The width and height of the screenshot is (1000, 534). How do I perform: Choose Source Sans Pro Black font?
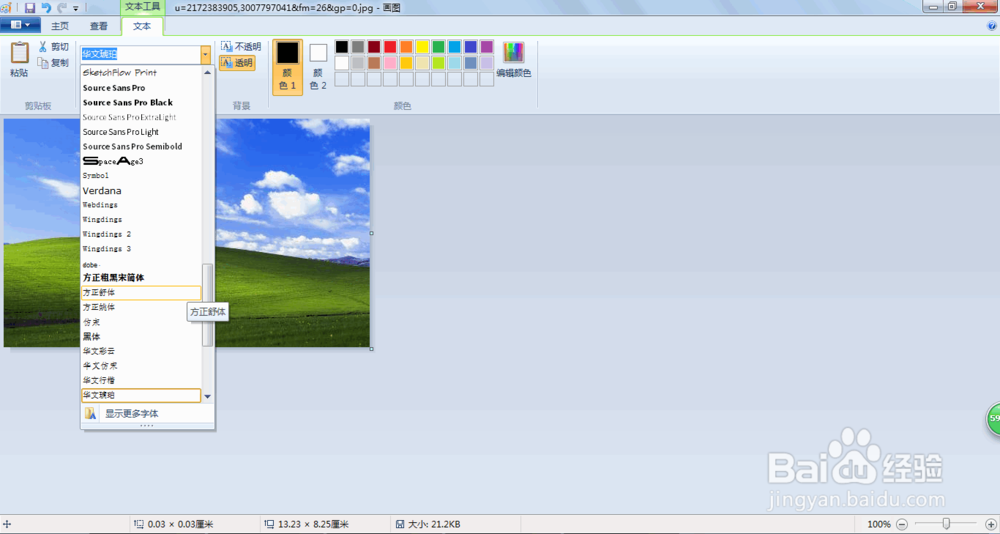click(x=141, y=102)
